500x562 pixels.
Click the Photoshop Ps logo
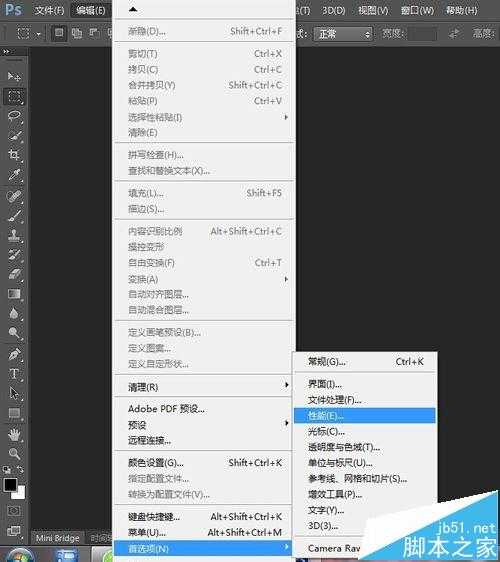pyautogui.click(x=13, y=10)
